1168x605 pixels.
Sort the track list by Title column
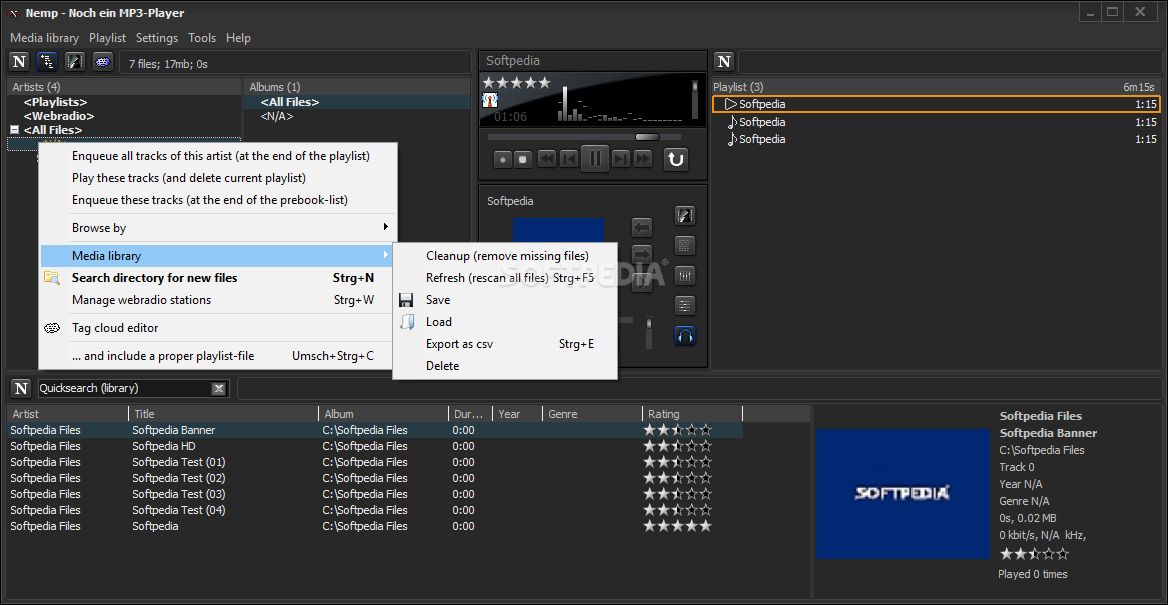[223, 414]
